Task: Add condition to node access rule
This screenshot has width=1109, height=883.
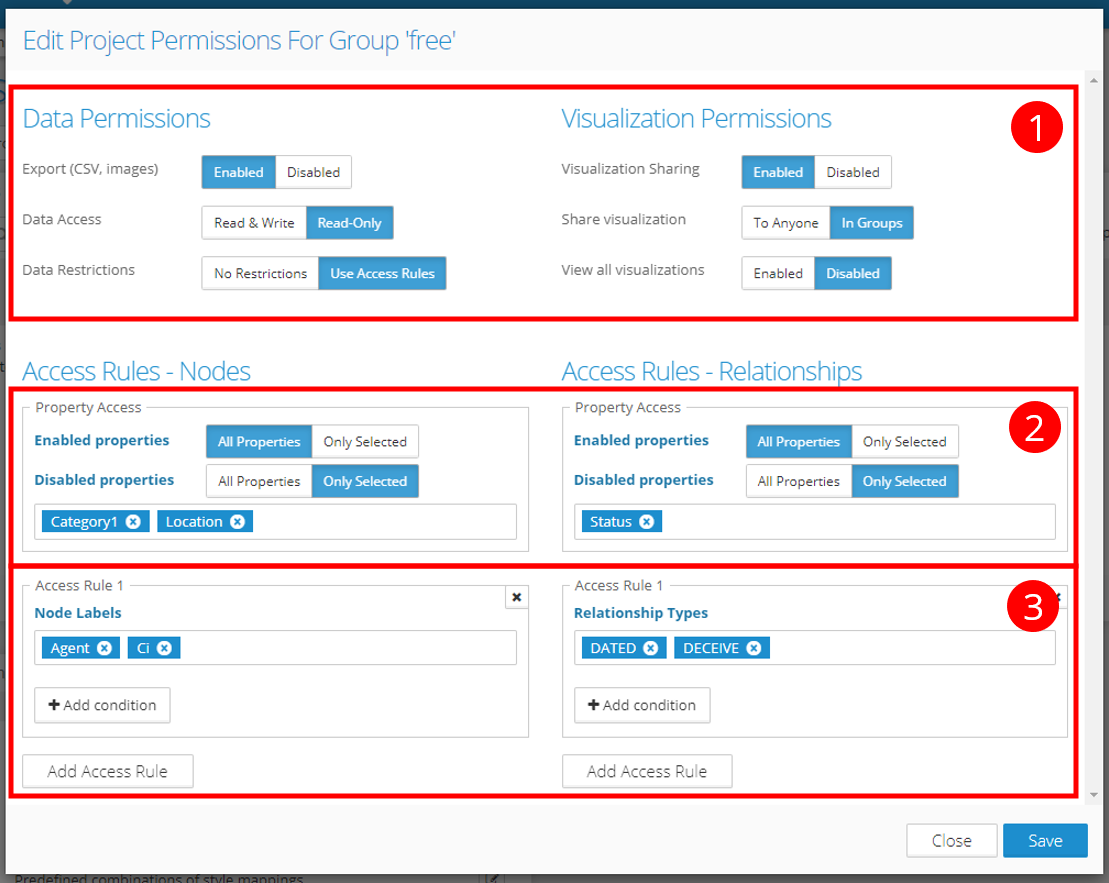Action: point(102,705)
